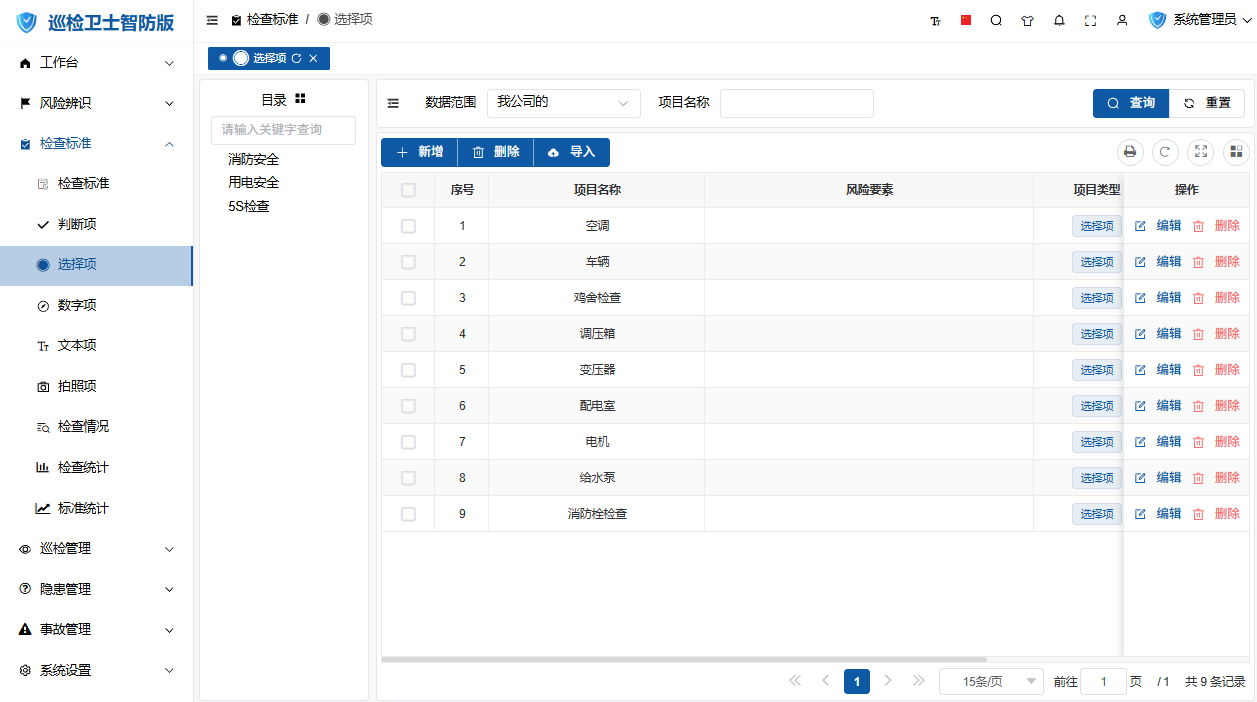The height and width of the screenshot is (702, 1257).
Task: Click the print icon above the table
Action: tap(1130, 152)
